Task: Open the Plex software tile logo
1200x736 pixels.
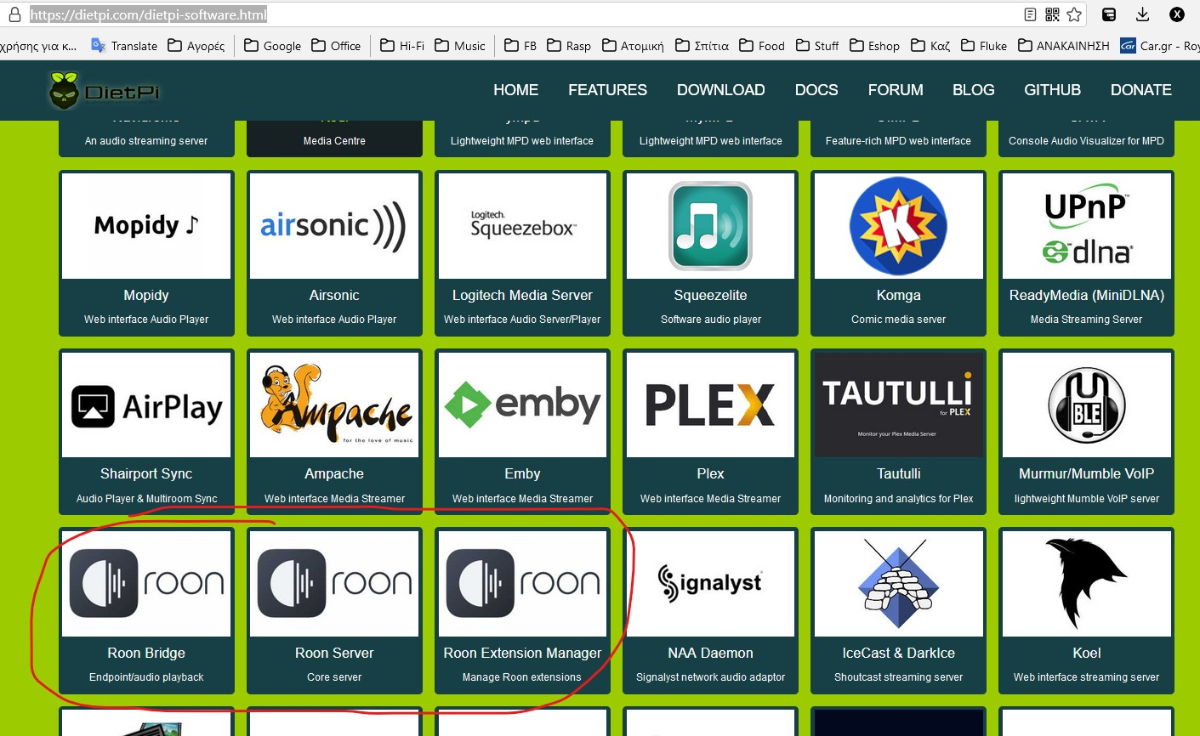Action: tap(710, 405)
